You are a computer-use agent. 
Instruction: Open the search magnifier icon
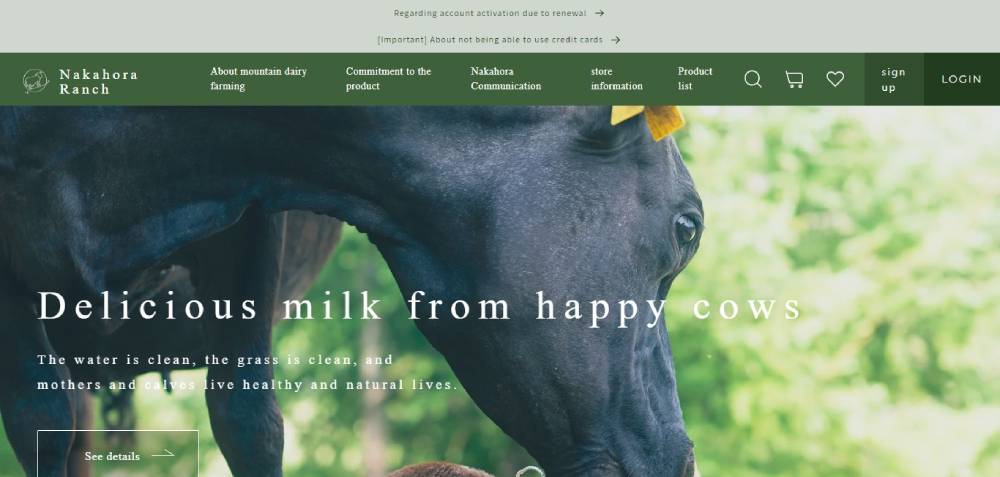click(x=753, y=79)
